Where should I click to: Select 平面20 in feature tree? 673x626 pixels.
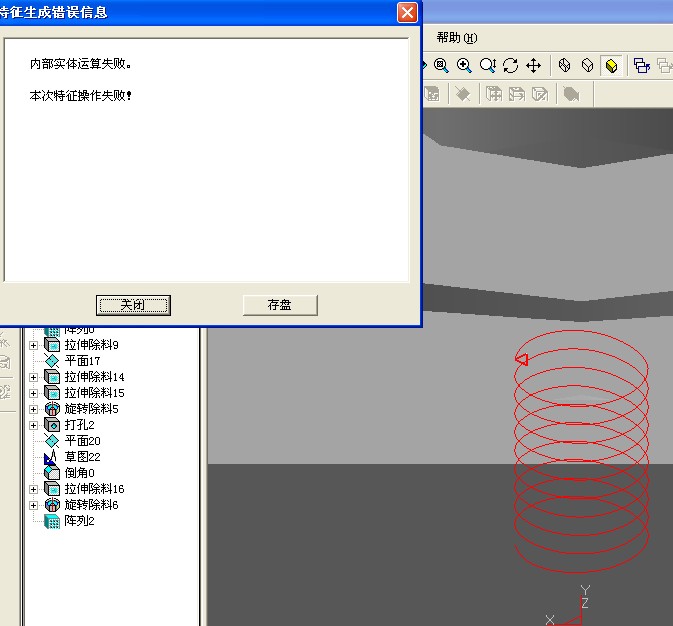click(x=82, y=441)
